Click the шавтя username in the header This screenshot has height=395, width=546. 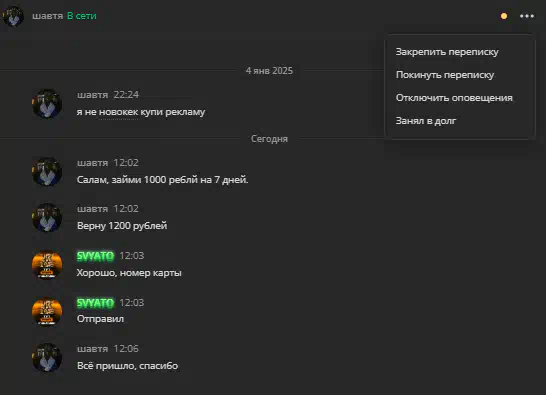(48, 16)
